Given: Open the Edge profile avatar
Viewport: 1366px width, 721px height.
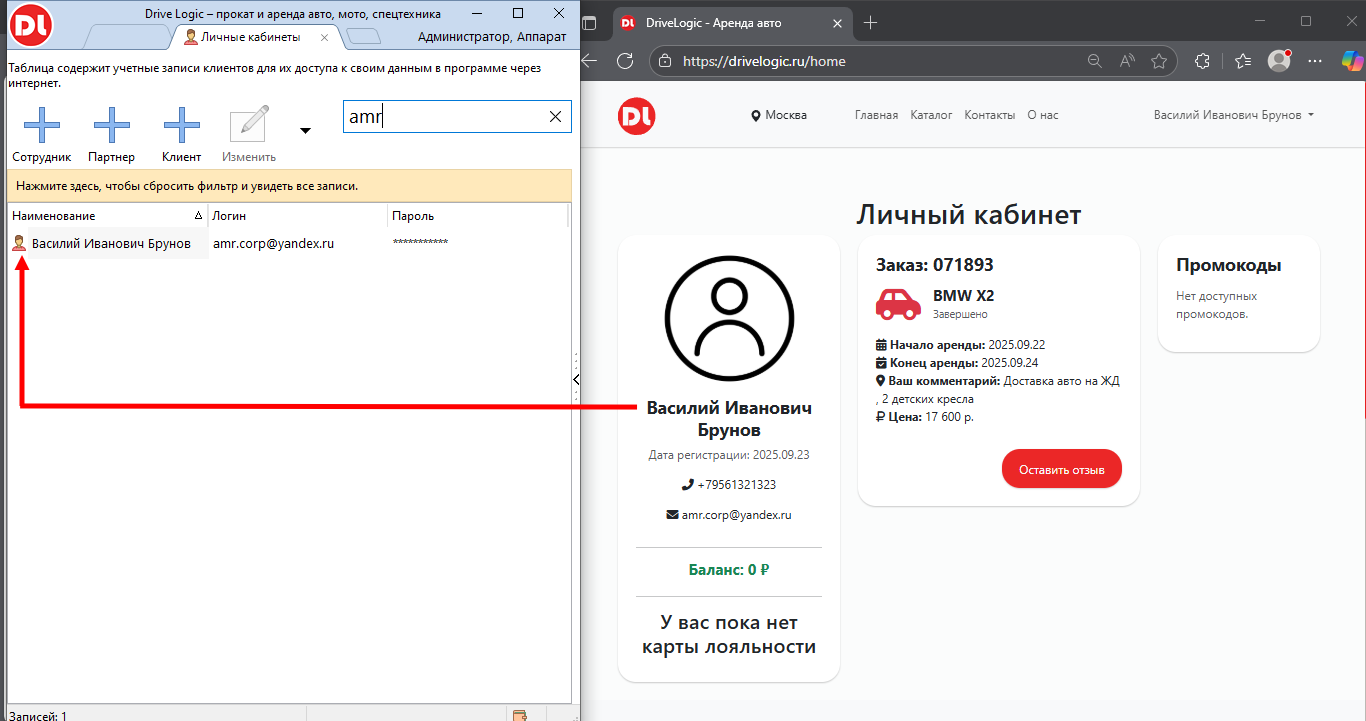Looking at the screenshot, I should click(1279, 61).
